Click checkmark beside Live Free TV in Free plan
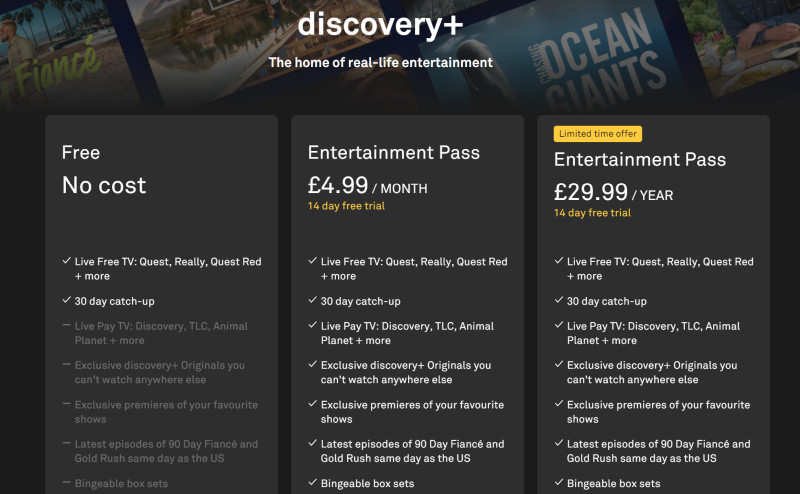 pyautogui.click(x=66, y=261)
